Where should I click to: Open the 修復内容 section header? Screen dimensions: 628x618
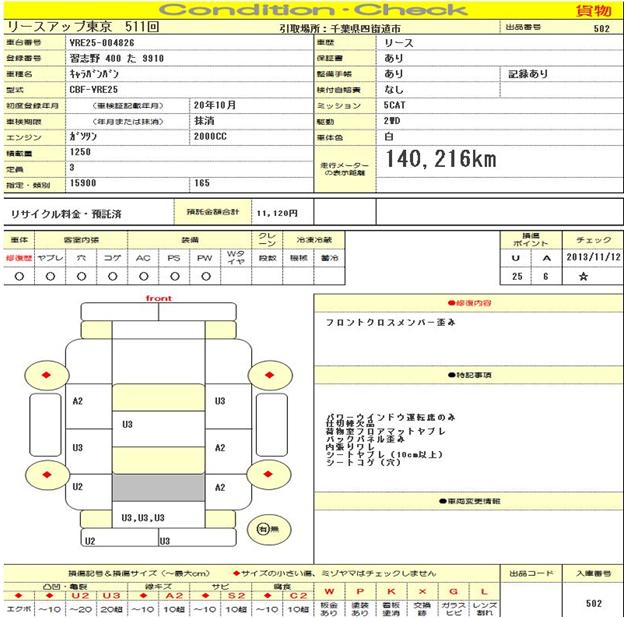(x=466, y=301)
